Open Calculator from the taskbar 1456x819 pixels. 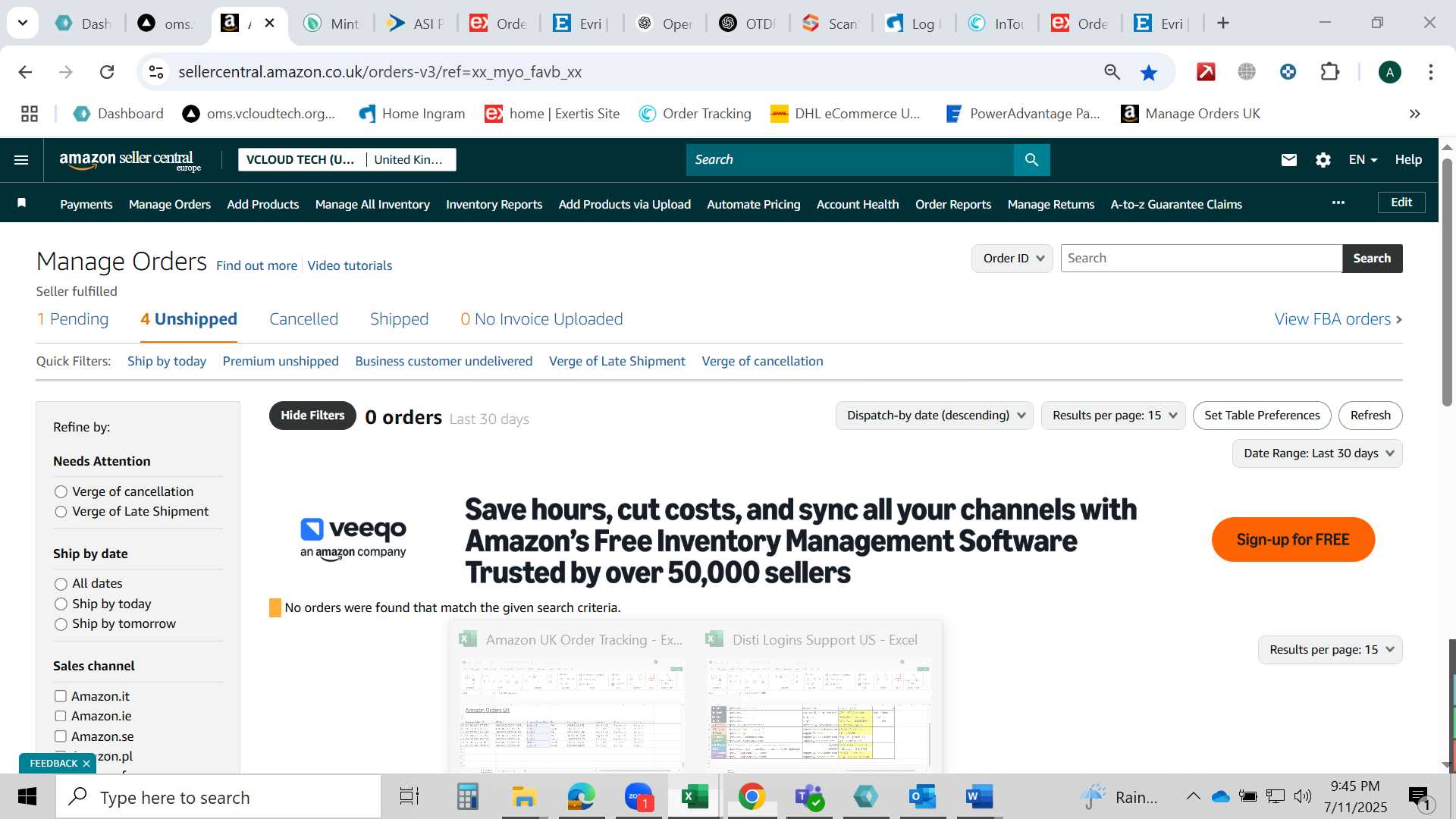point(467,796)
